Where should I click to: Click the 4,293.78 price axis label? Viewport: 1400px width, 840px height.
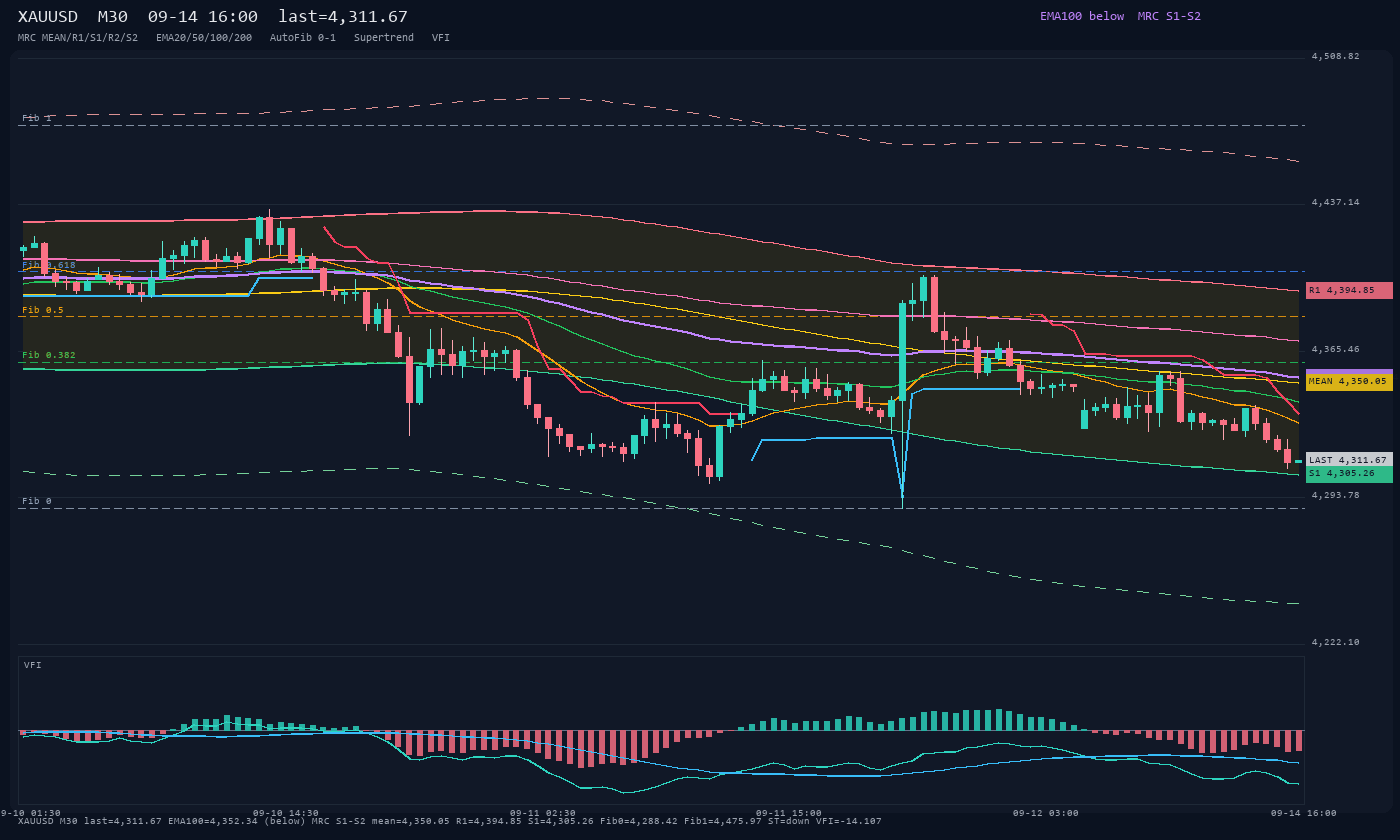tap(1336, 495)
